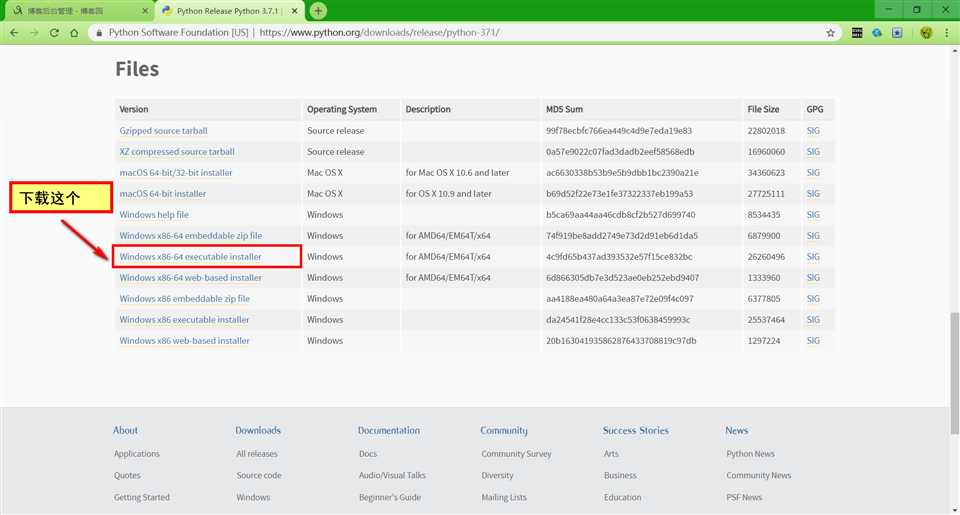The image size is (960, 515).
Task: Open SIG link for Windows help file
Action: 813,215
